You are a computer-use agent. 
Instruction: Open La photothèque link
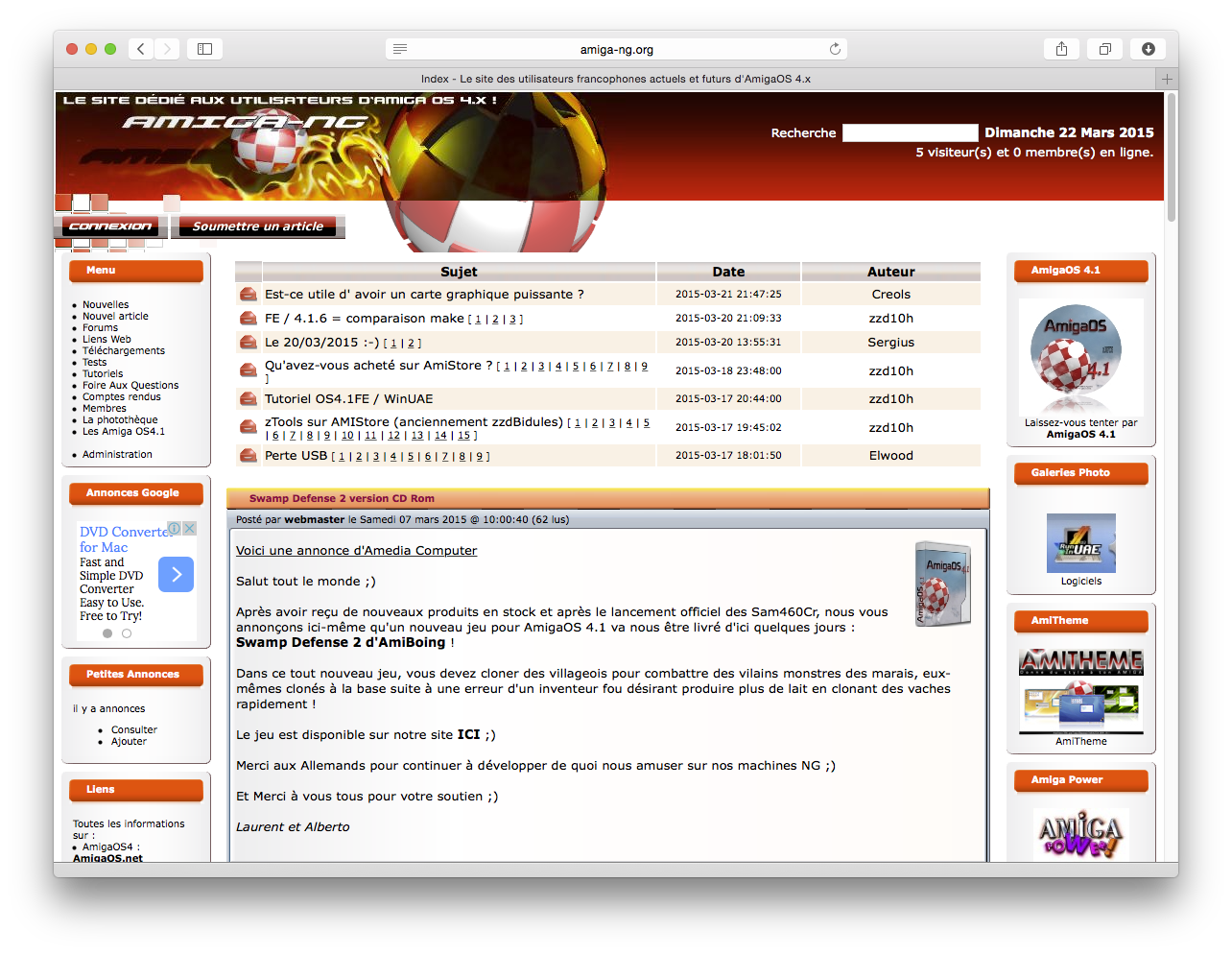(x=120, y=419)
